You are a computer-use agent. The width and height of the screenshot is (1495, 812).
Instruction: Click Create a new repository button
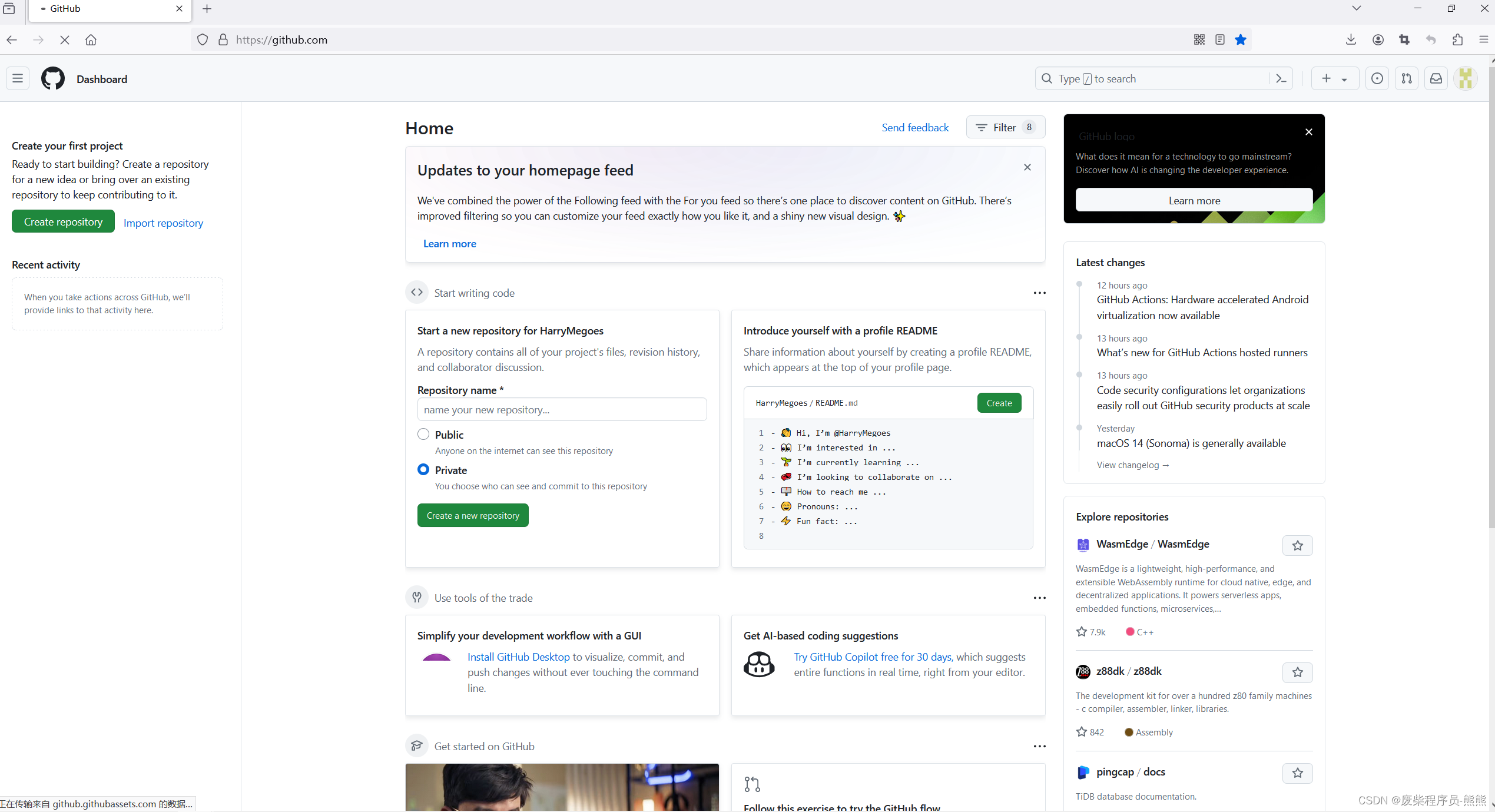(473, 515)
